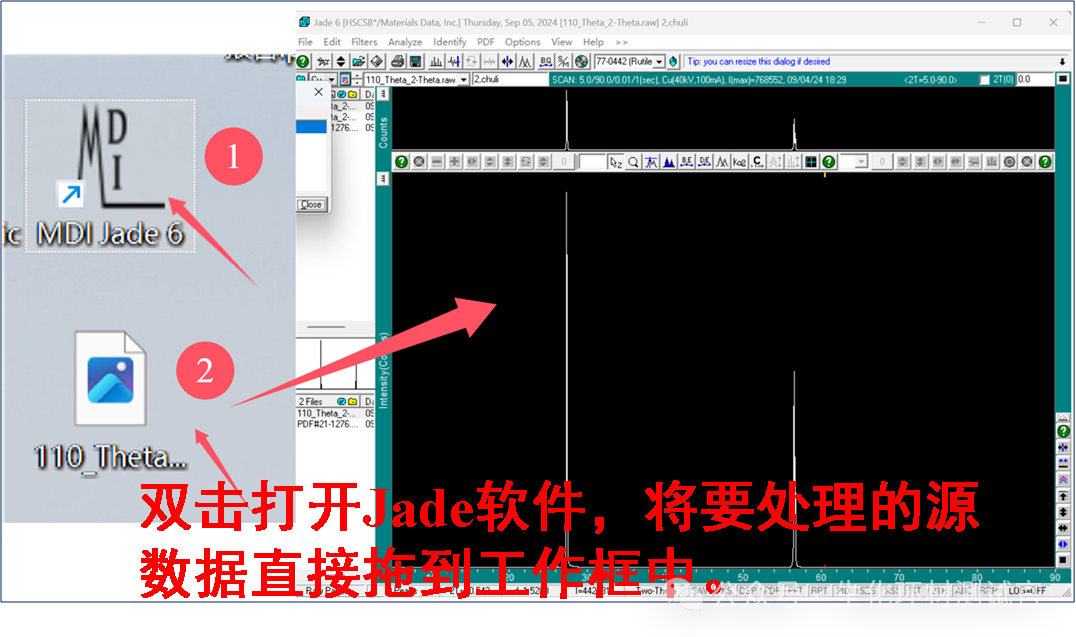Click the profile fitting peaks icon

pyautogui.click(x=525, y=62)
